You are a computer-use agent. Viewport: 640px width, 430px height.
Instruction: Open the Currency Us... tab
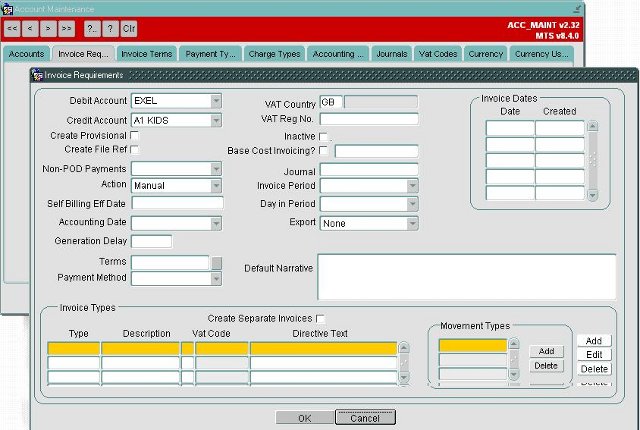[542, 54]
